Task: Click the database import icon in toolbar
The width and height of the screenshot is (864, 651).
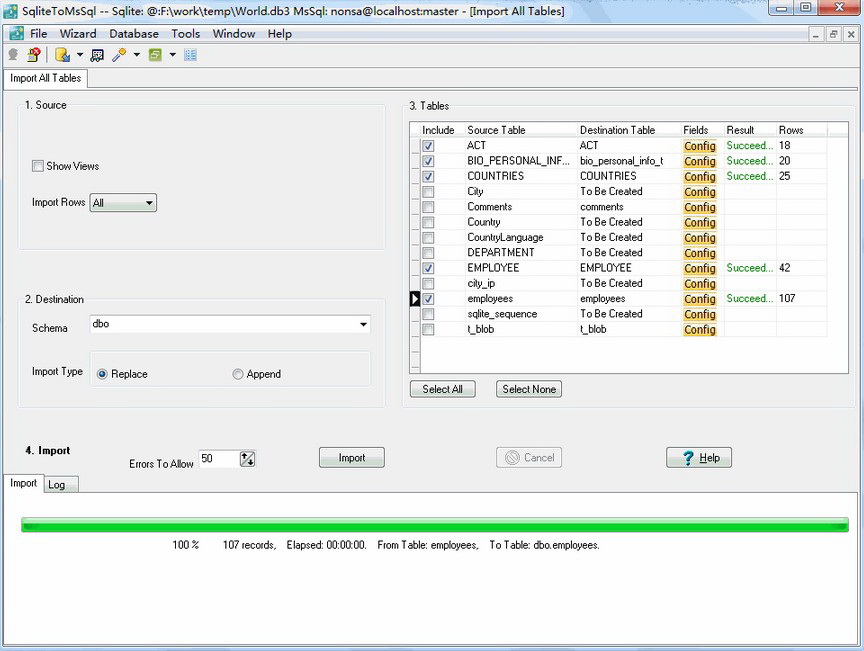Action: point(62,55)
